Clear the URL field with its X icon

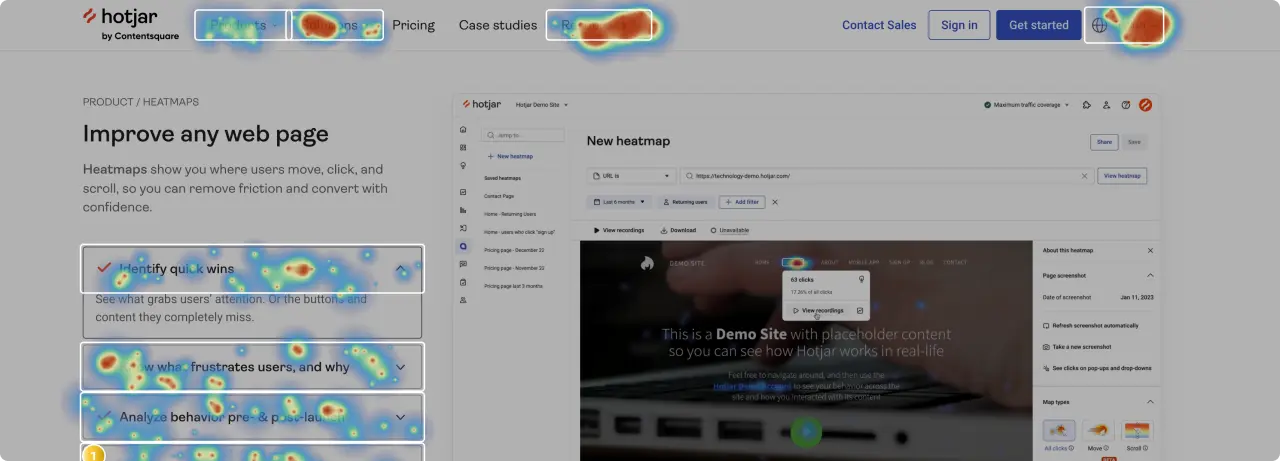[1085, 176]
